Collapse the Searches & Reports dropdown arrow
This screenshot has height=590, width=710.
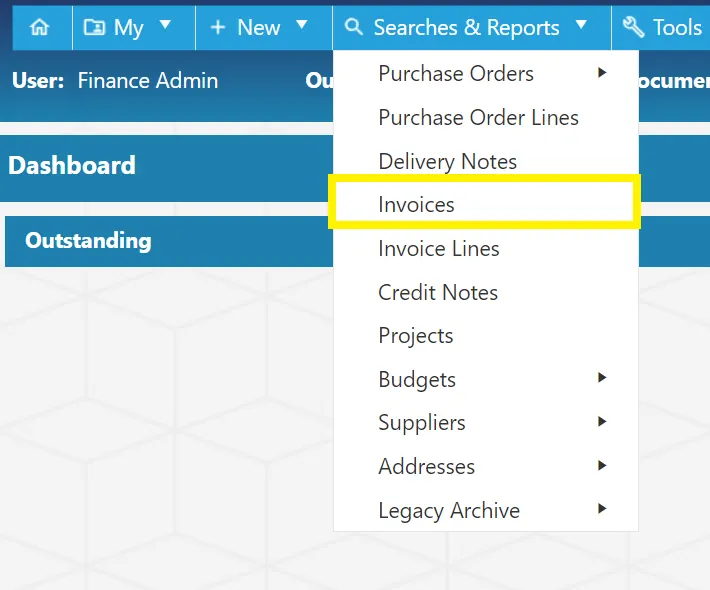click(581, 24)
